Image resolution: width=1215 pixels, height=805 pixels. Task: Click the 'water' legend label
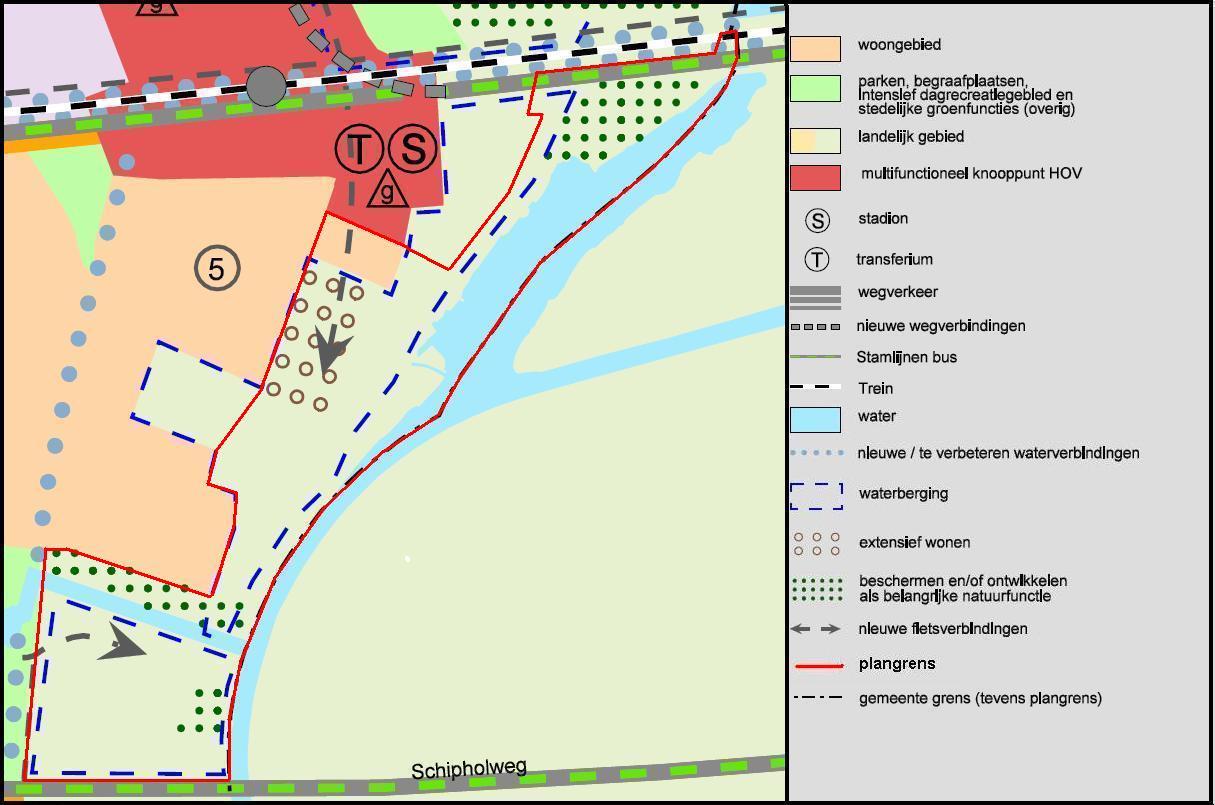tap(877, 416)
